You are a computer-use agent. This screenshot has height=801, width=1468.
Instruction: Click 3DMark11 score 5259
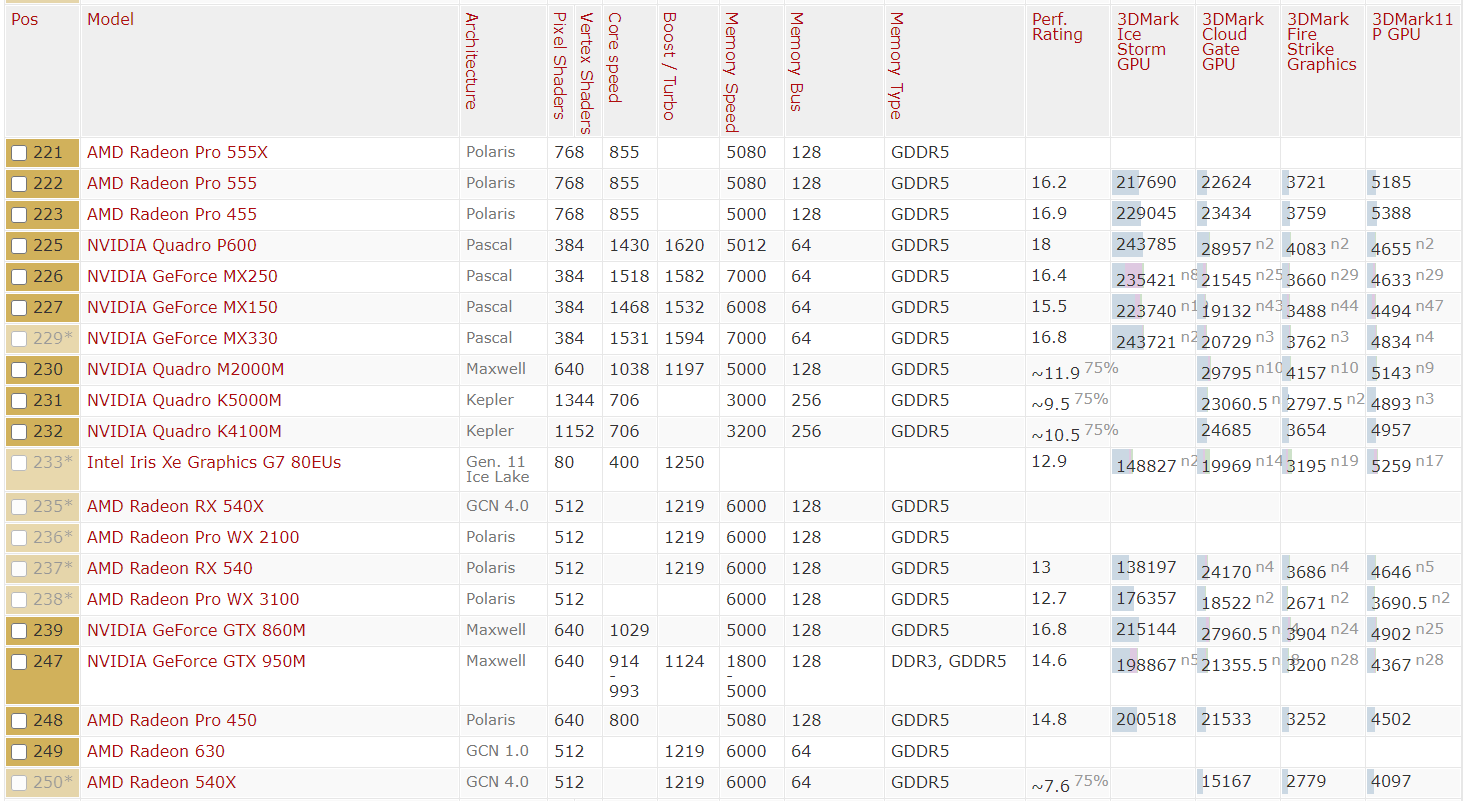click(1391, 466)
